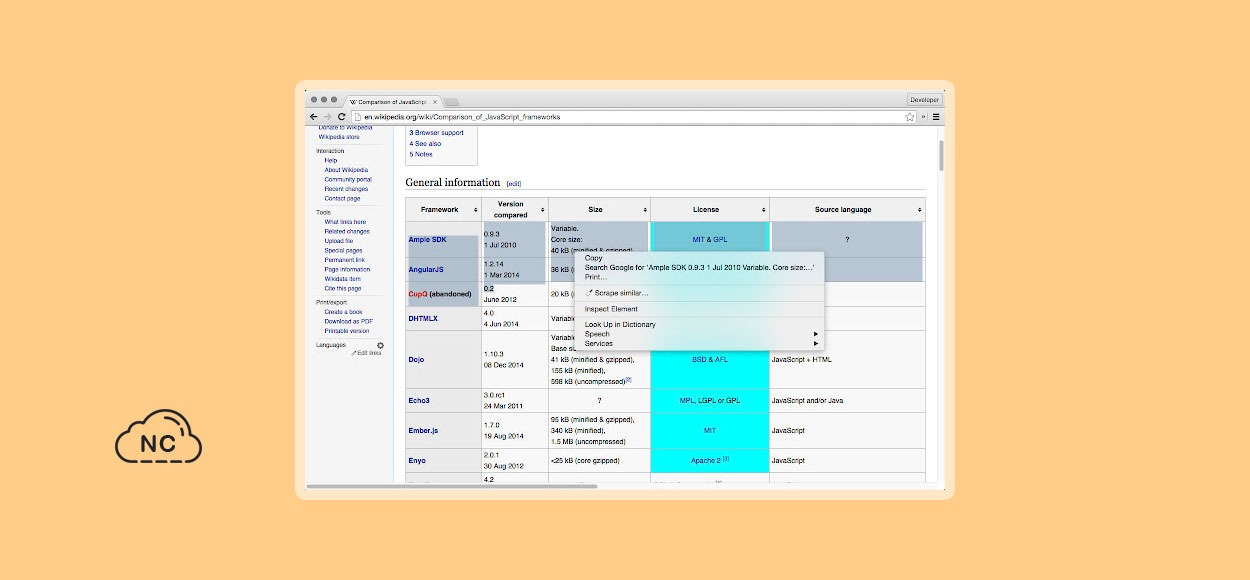Sort table by the Framework column
This screenshot has width=1250, height=580.
coord(475,210)
